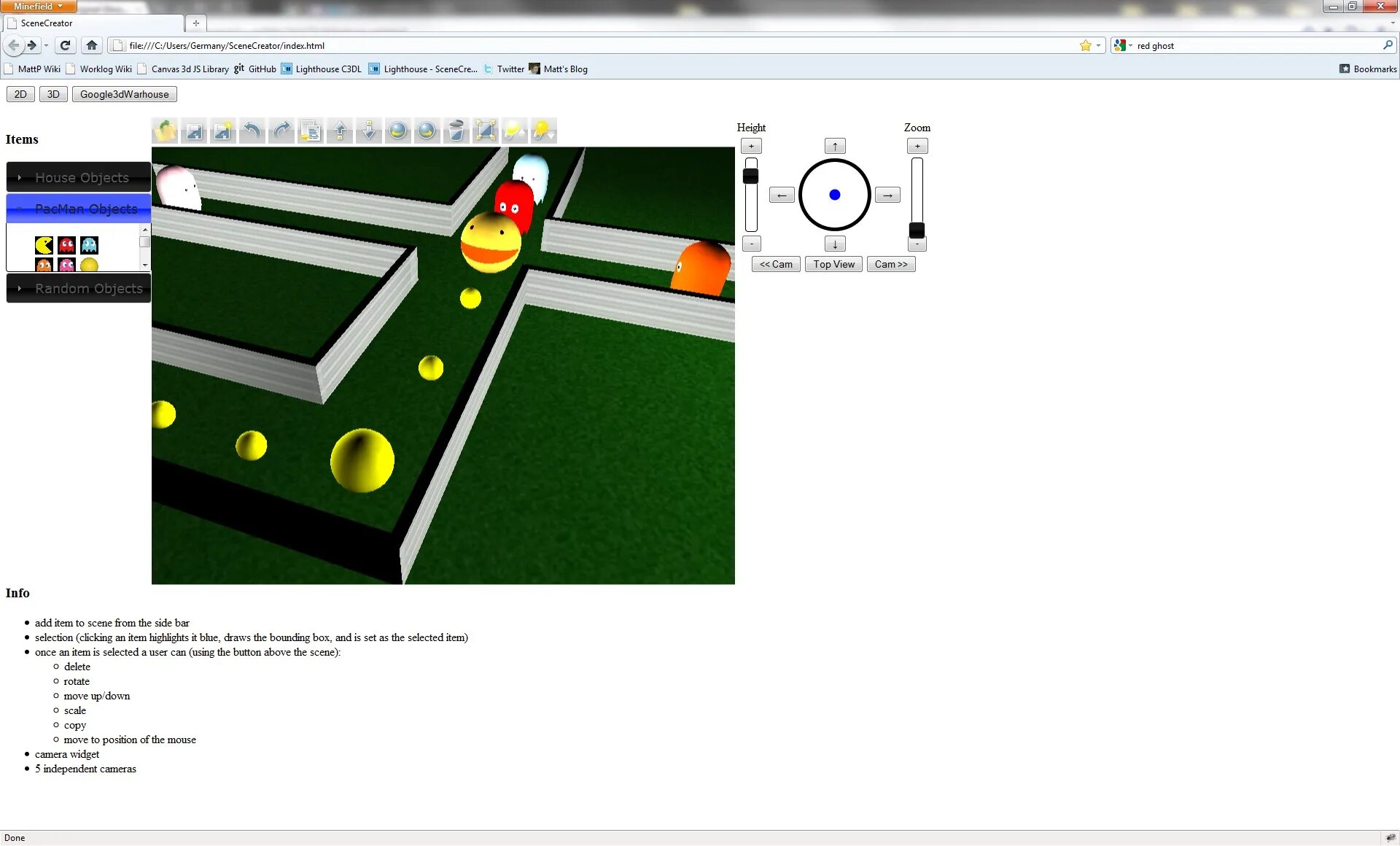1400x846 pixels.
Task: Click the search magnifier icon
Action: coord(1388,45)
